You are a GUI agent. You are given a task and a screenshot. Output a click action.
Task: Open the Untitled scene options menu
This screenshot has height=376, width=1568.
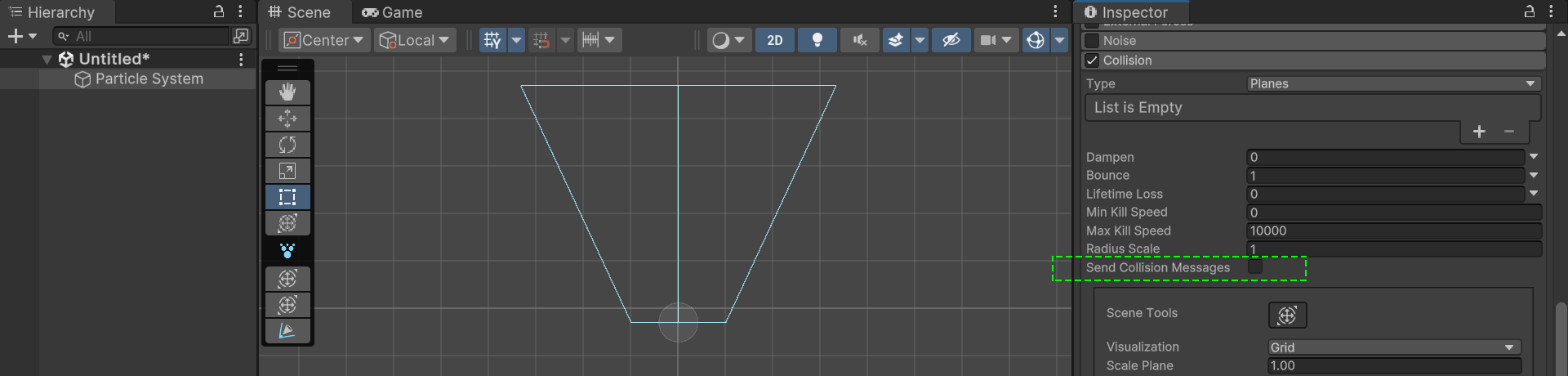tap(241, 59)
